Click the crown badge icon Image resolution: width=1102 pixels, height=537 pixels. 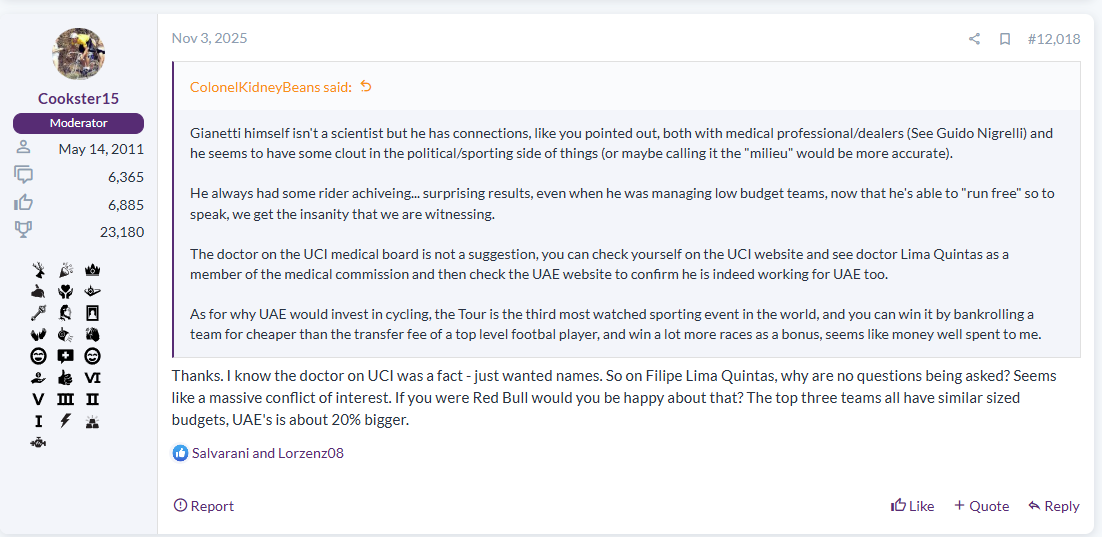[93, 270]
